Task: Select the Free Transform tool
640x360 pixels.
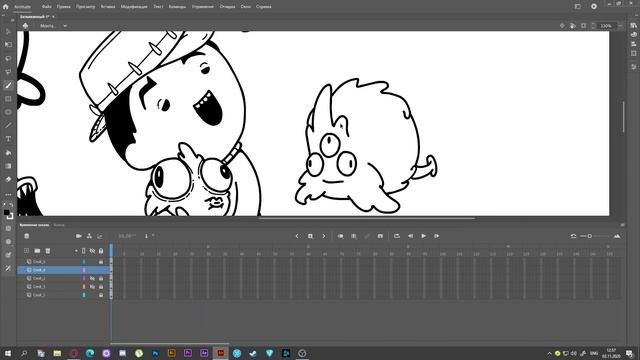Action: [x=8, y=45]
